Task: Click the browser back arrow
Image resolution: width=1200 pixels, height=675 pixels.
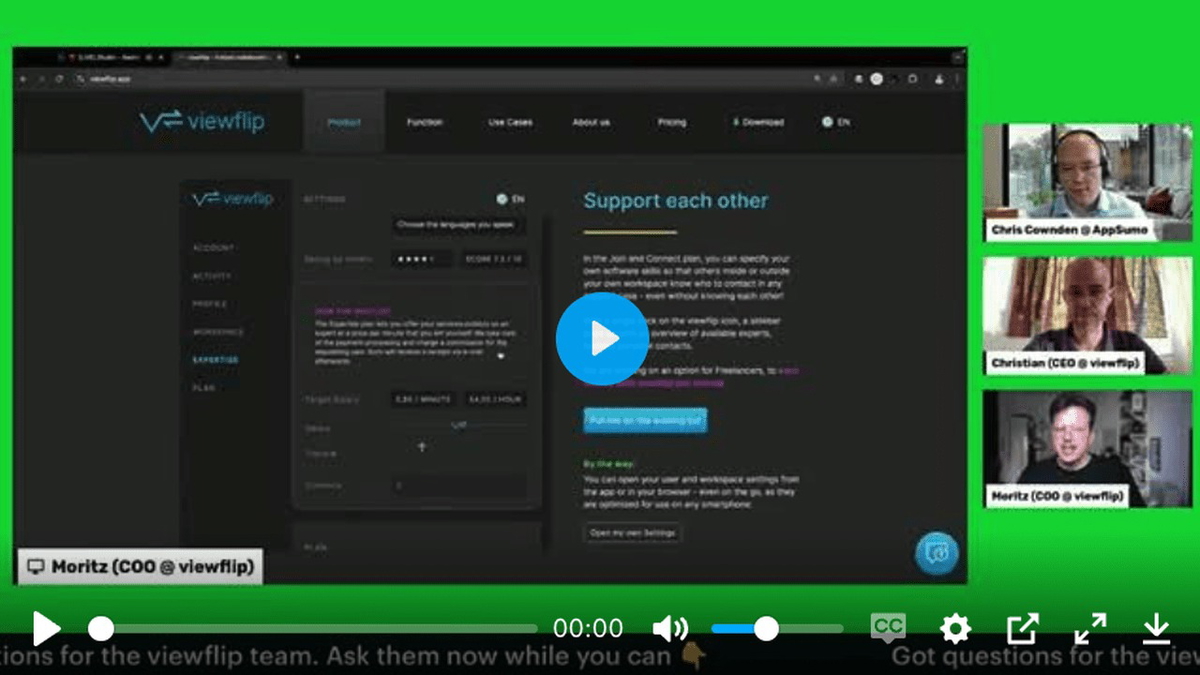Action: point(23,78)
